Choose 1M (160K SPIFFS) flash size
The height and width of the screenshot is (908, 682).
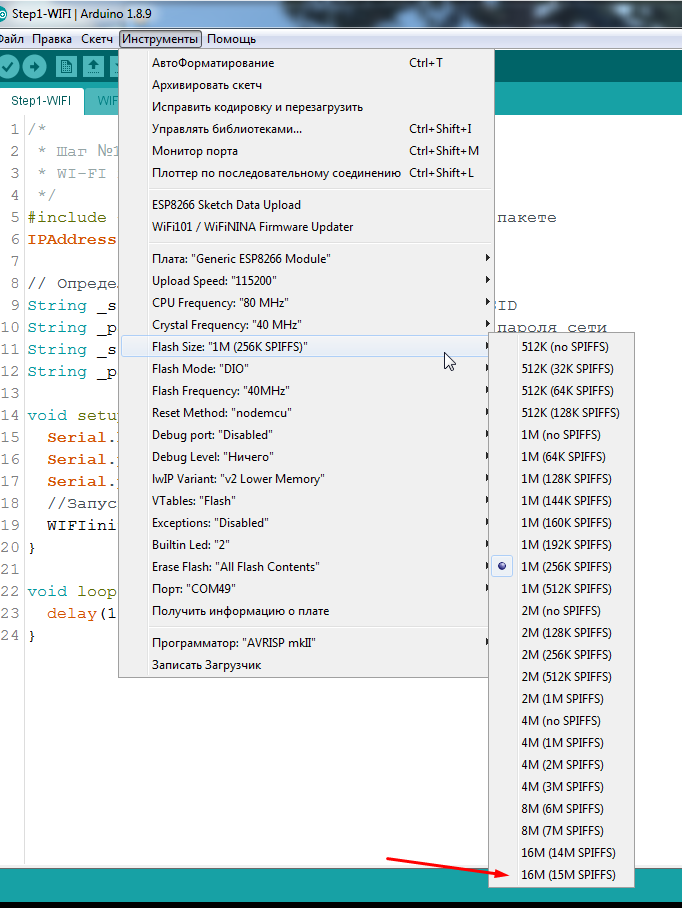[x=562, y=523]
